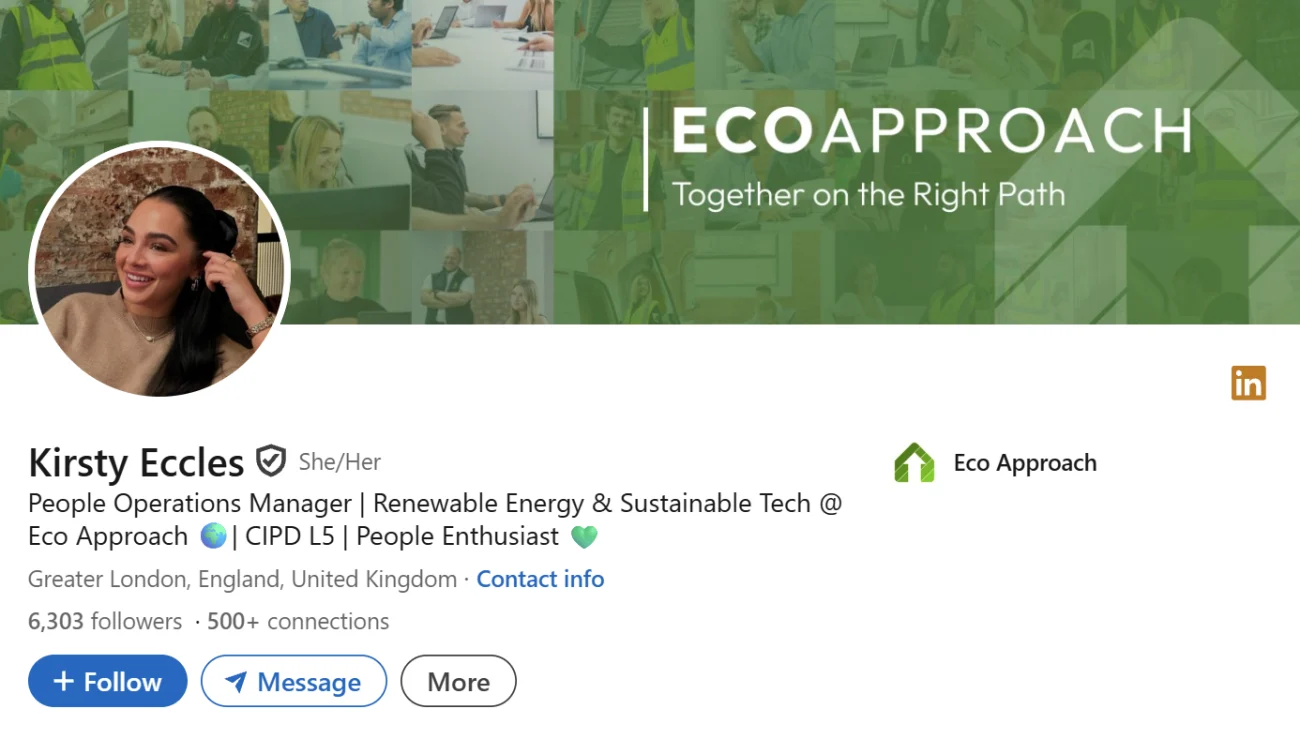Click the Greater London location text
The image size is (1300, 739).
[x=242, y=579]
